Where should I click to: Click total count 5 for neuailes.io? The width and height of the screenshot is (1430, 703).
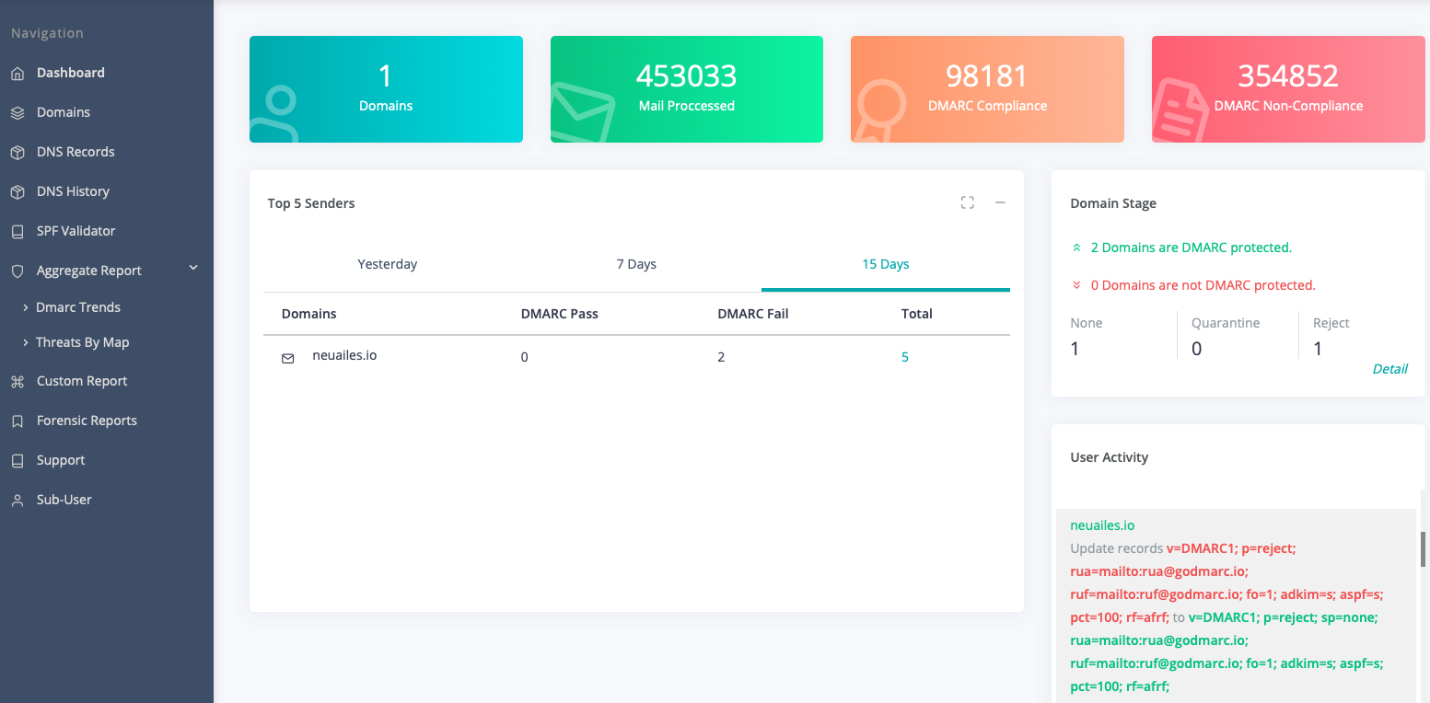pos(905,357)
